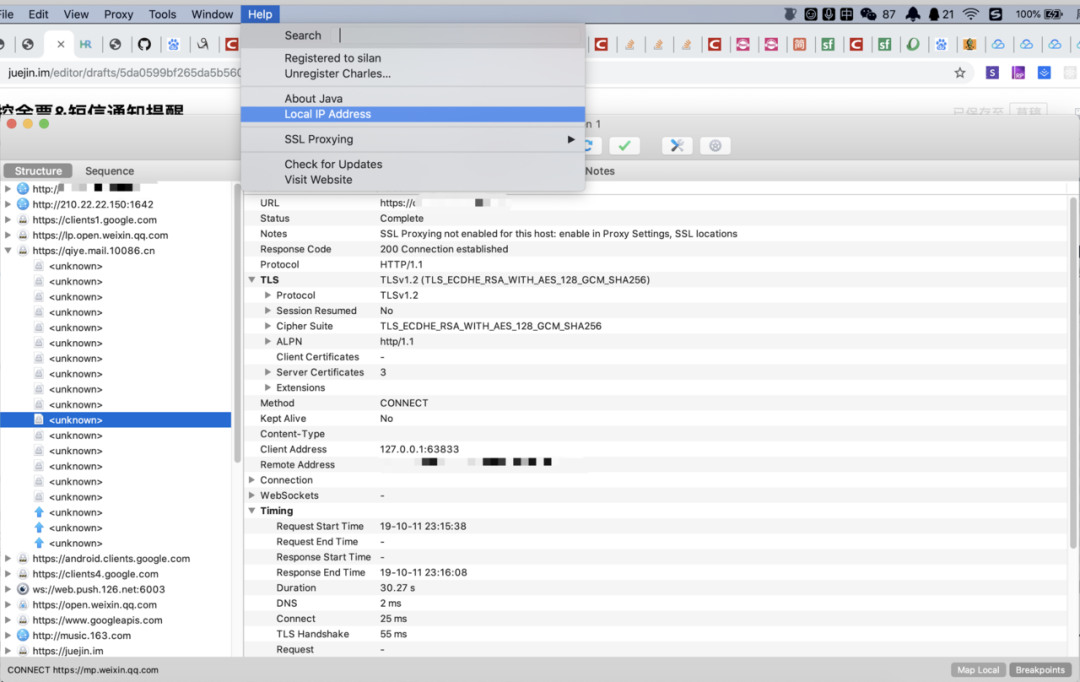The width and height of the screenshot is (1080, 682).
Task: Expand the music.163.com host
Action: pos(8,635)
